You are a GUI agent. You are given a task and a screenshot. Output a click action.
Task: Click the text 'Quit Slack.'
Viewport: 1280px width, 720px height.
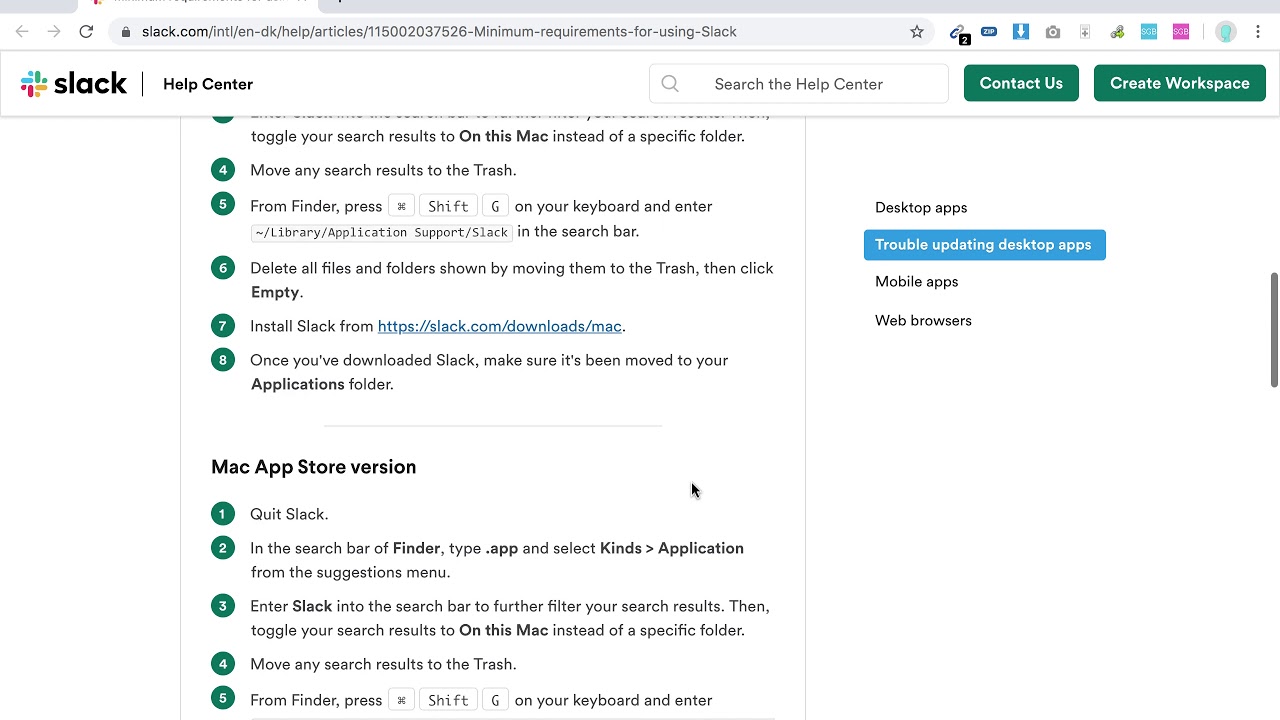point(289,514)
